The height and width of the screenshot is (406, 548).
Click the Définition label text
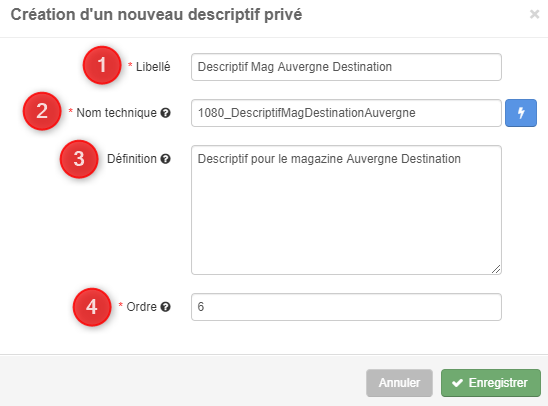(x=132, y=159)
